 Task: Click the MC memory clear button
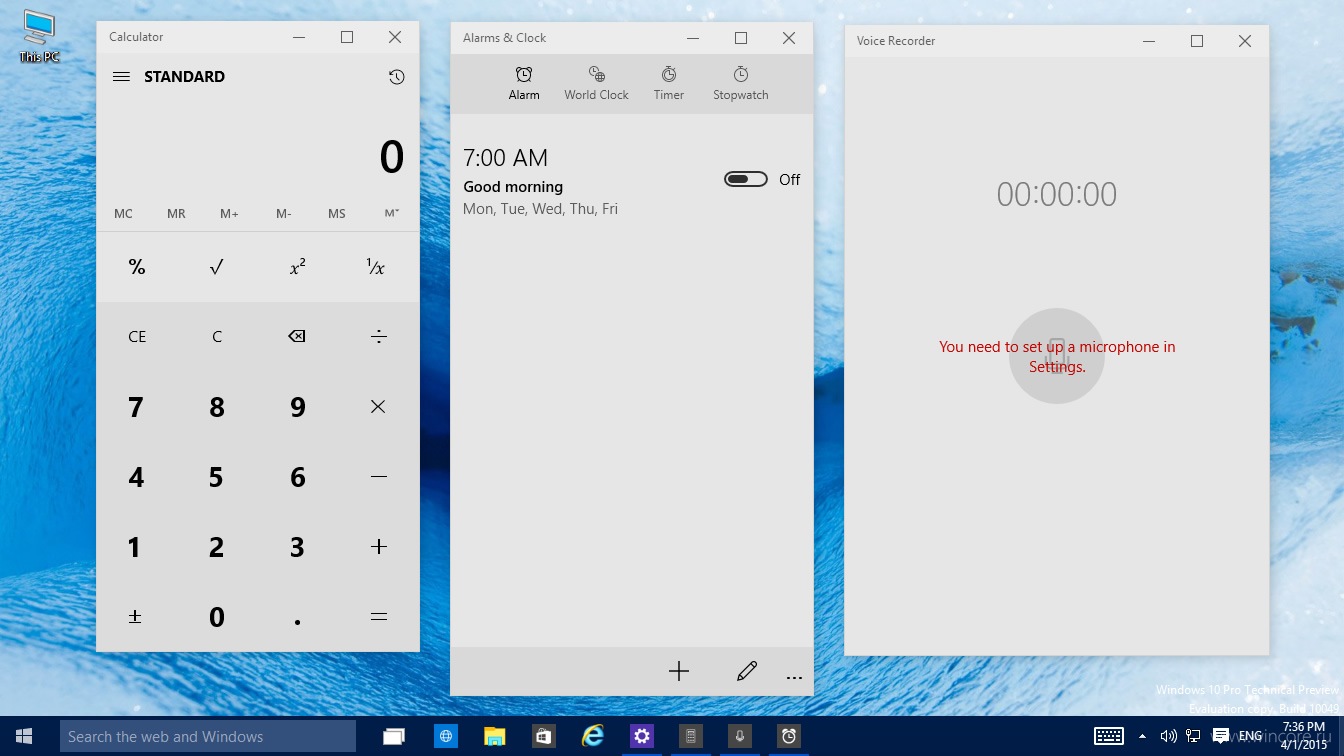coord(123,214)
